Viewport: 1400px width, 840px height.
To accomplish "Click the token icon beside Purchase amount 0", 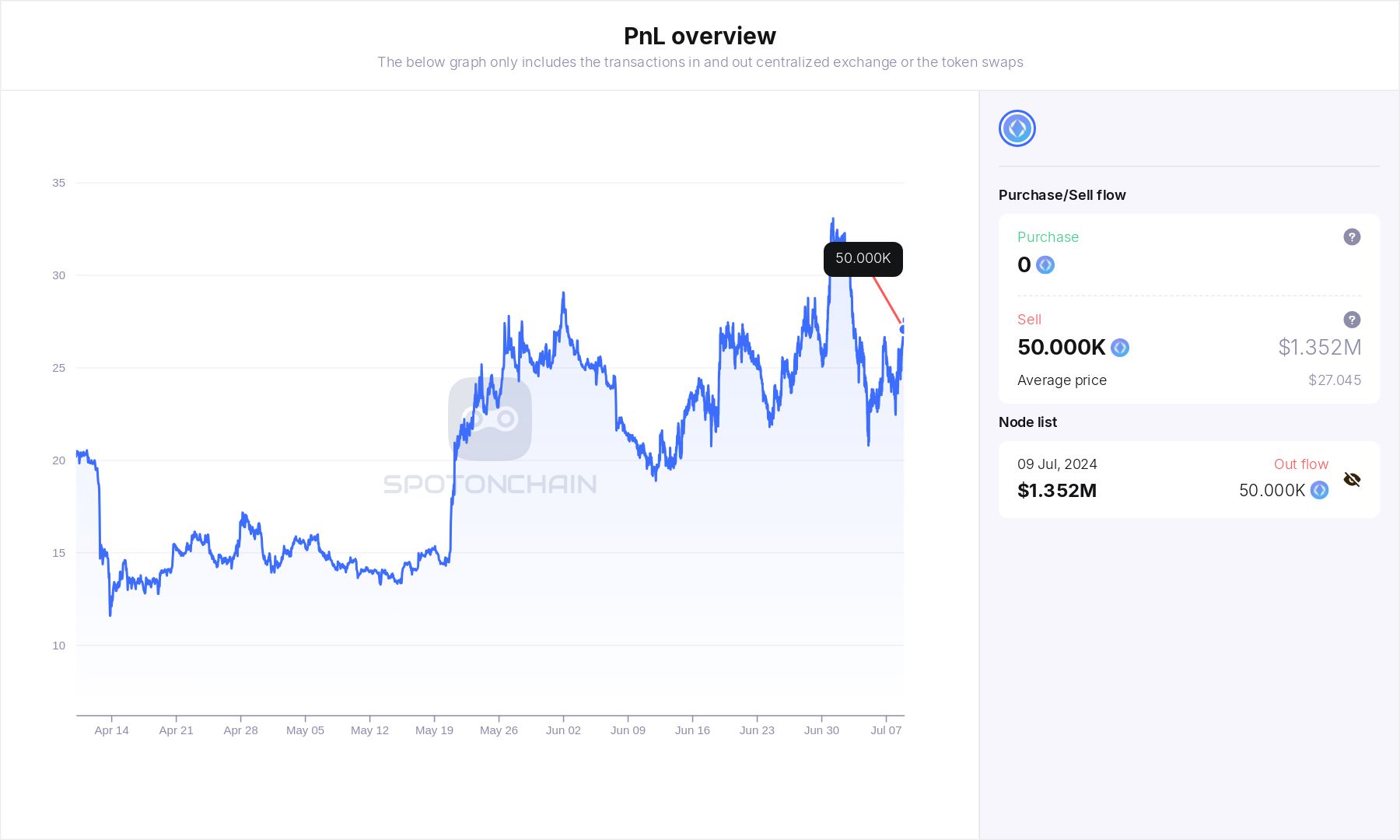I will click(x=1045, y=264).
